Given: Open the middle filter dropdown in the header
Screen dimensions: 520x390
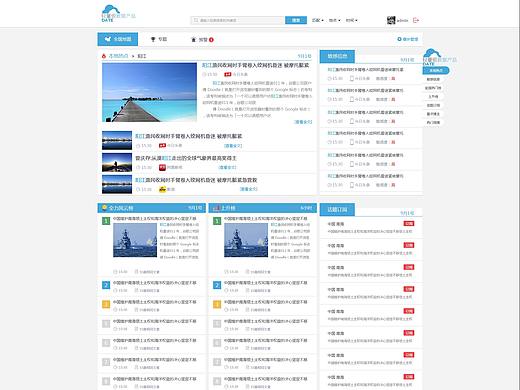Looking at the screenshot, I should click(335, 20).
